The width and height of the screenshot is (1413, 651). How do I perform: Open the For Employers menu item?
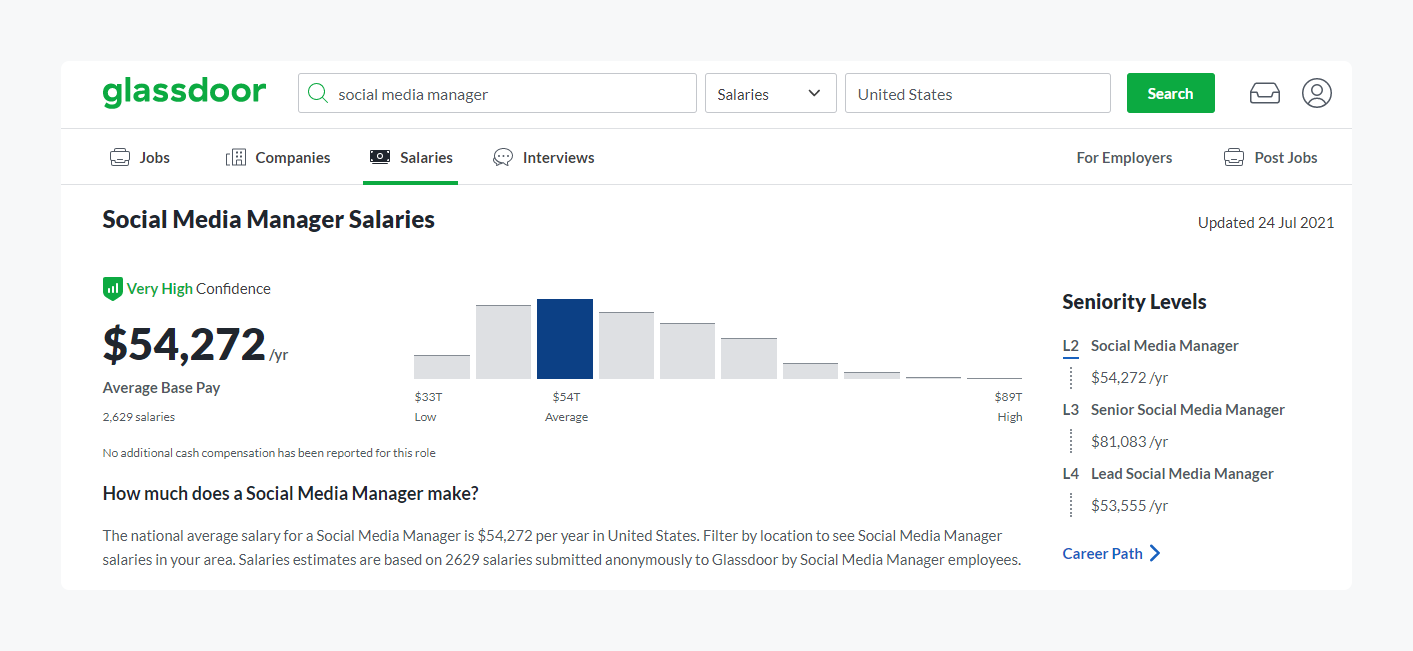(1124, 157)
